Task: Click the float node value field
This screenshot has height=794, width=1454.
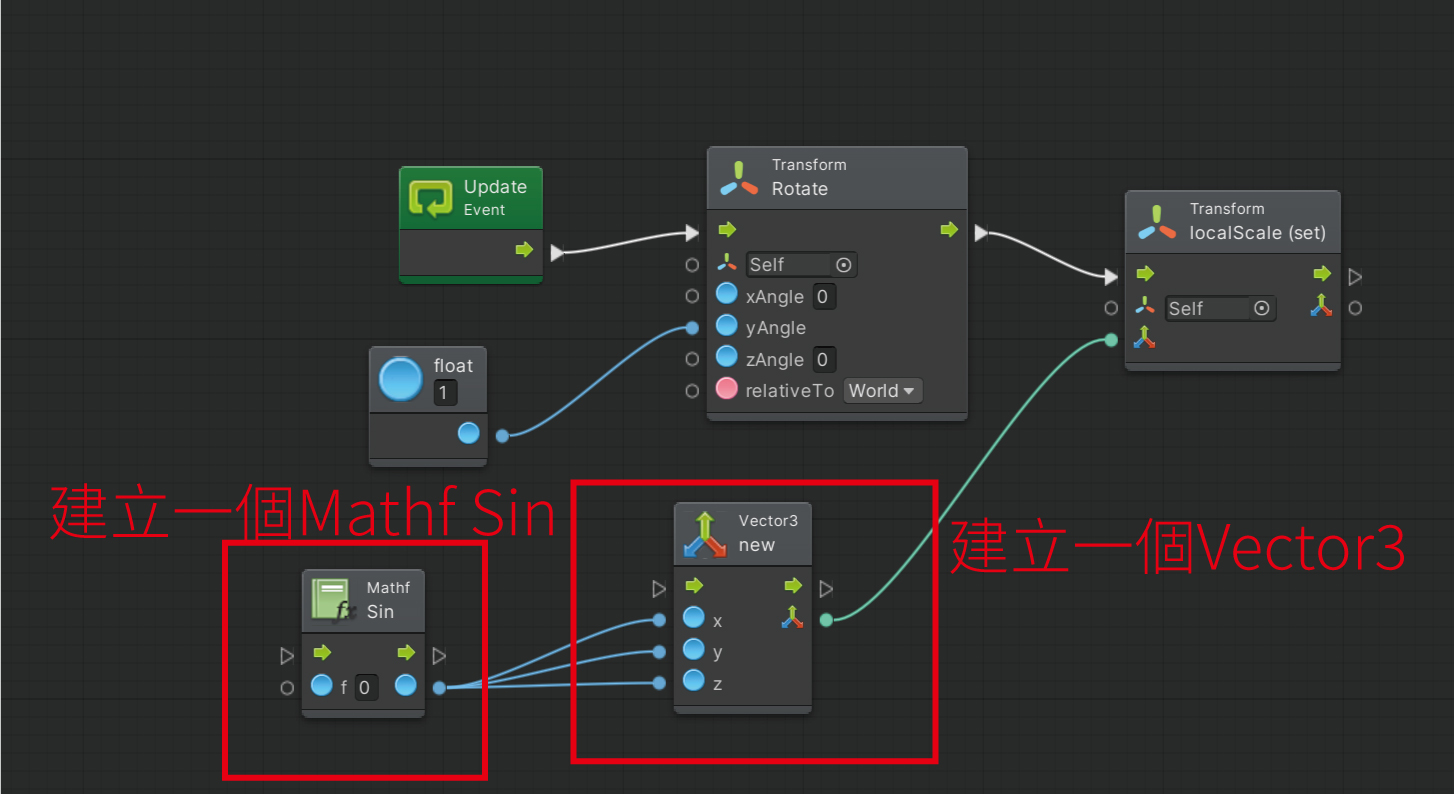Action: [445, 393]
